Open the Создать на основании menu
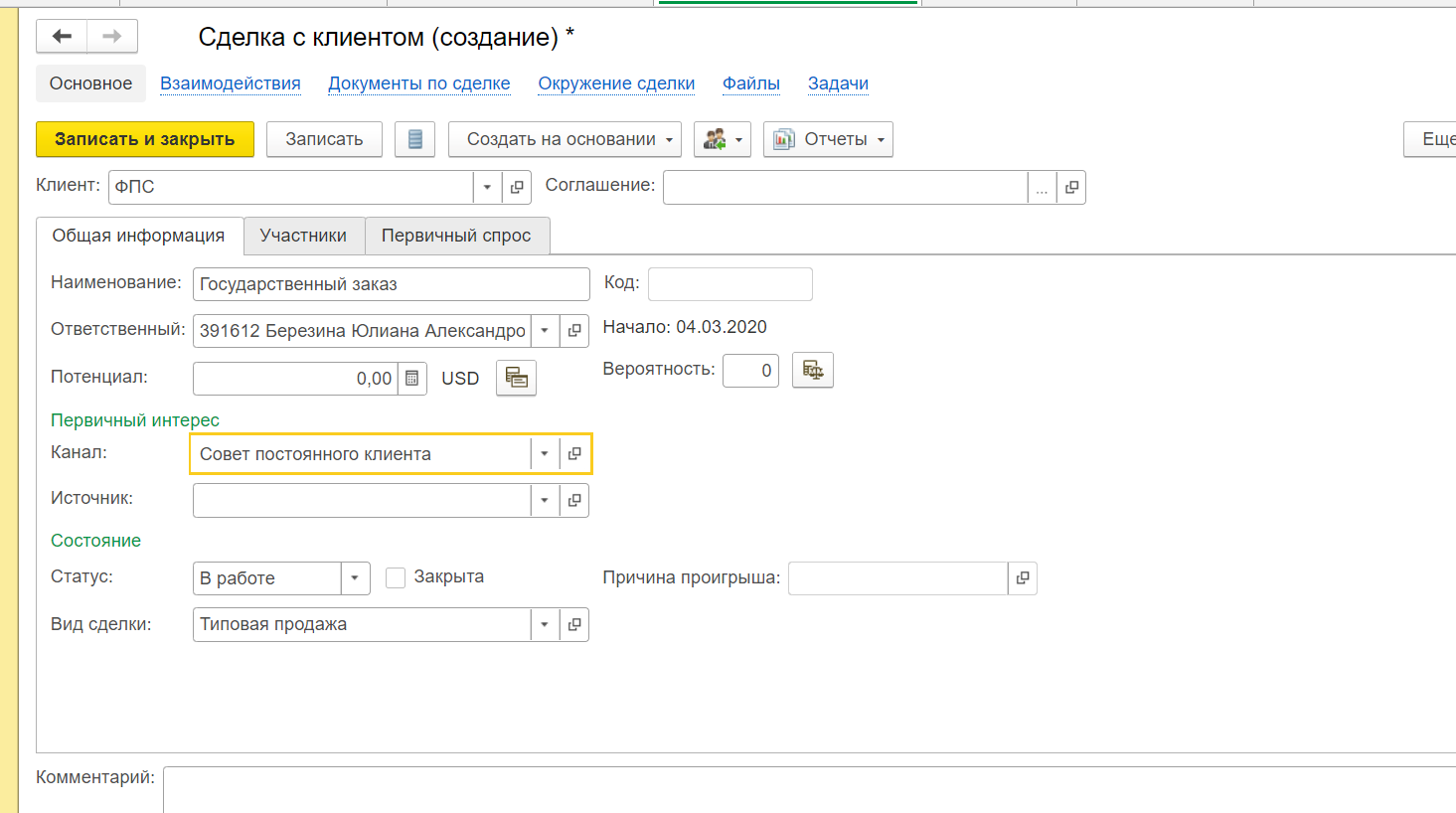 (x=564, y=139)
